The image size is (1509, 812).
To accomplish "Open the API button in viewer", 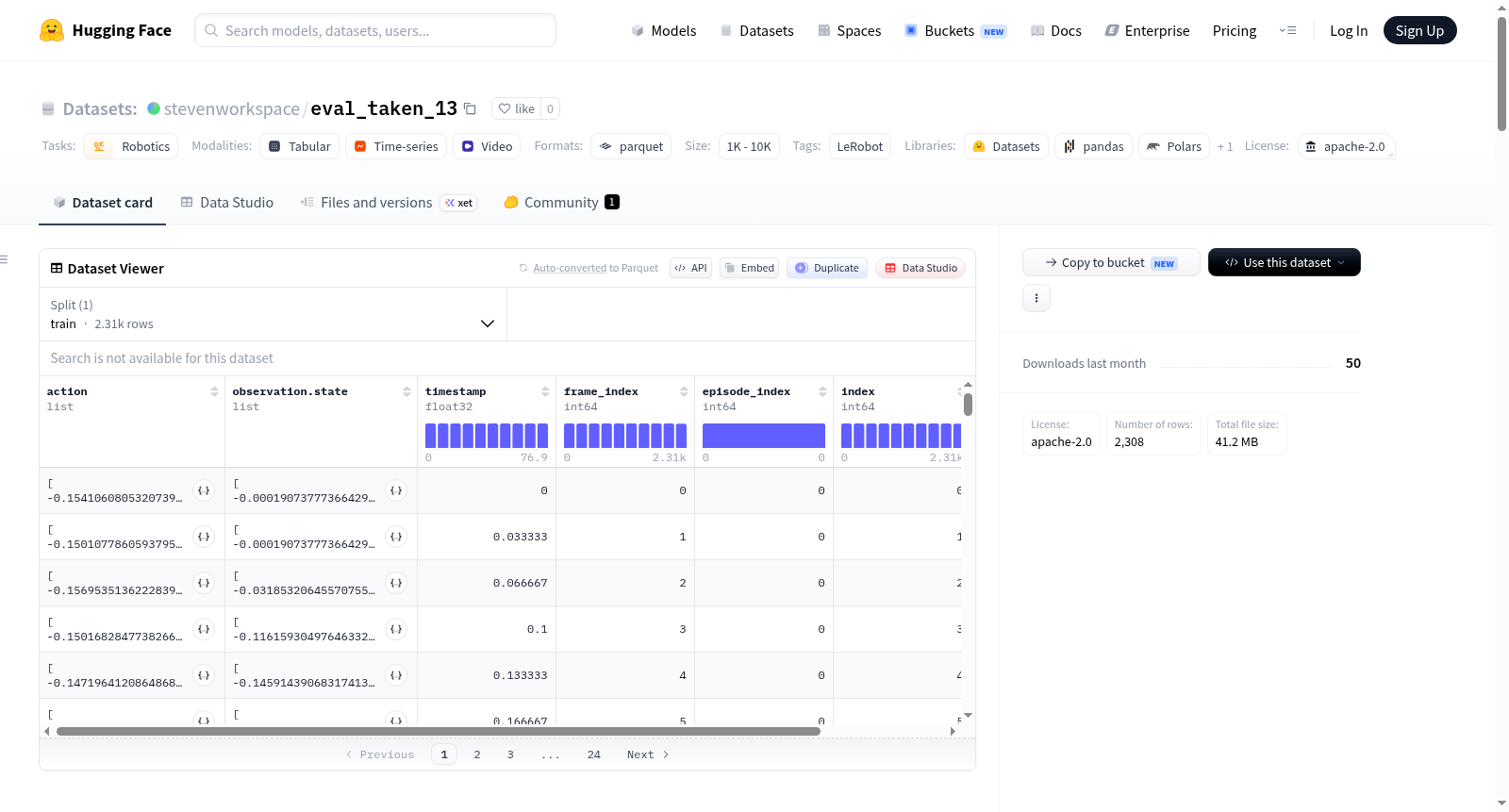I will (690, 268).
